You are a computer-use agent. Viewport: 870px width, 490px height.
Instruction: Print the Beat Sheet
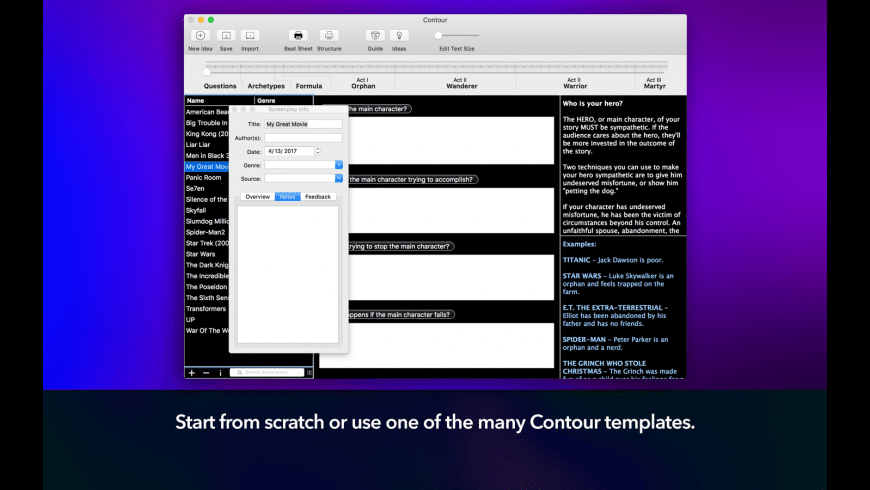[298, 36]
